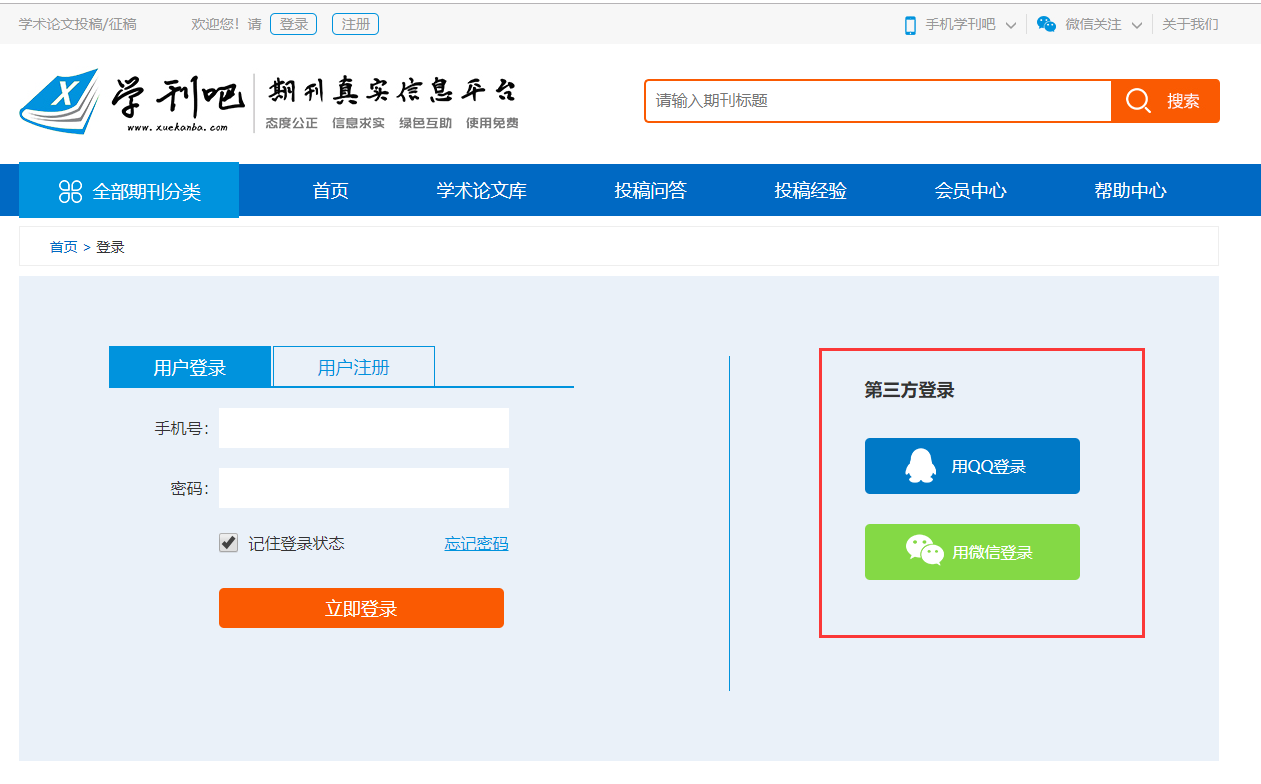Click the WeChat icon beside 微信关注
This screenshot has height=784, width=1261.
pos(1046,24)
